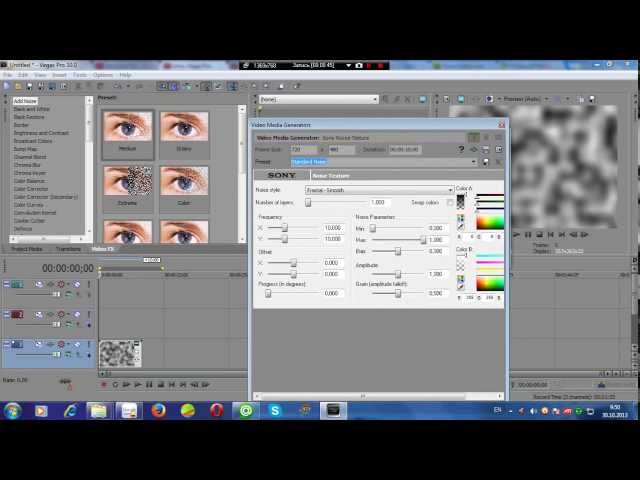Screen dimensions: 640x480
Task: Solo video track 3
Action: (89, 344)
